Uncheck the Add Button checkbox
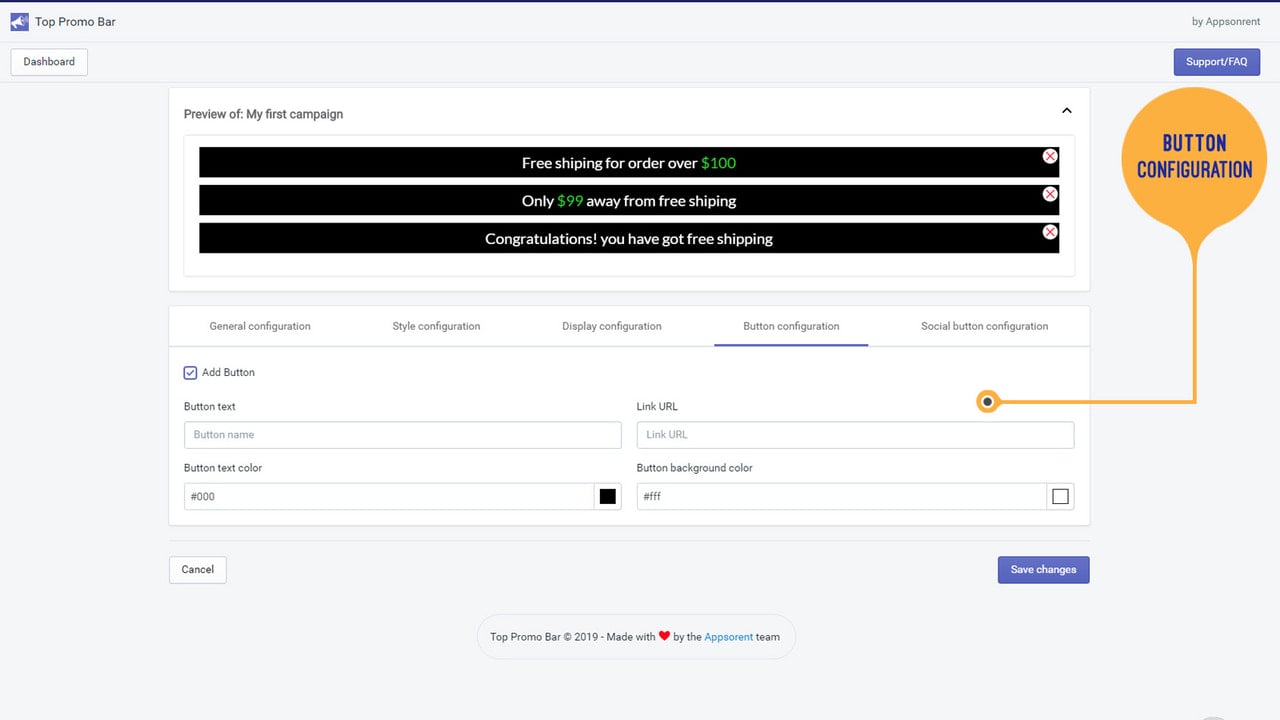Viewport: 1280px width, 720px height. (x=190, y=372)
